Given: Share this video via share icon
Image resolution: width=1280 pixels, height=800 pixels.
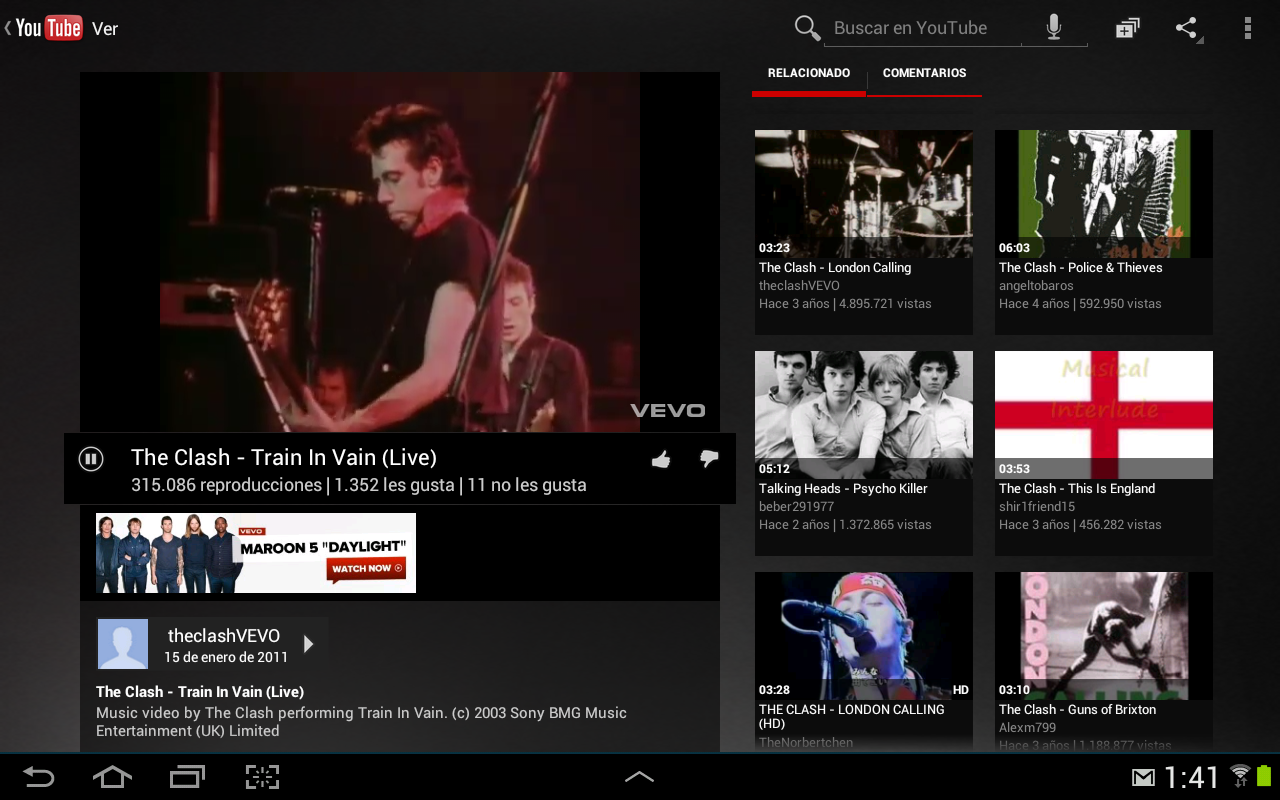Looking at the screenshot, I should (x=1187, y=28).
